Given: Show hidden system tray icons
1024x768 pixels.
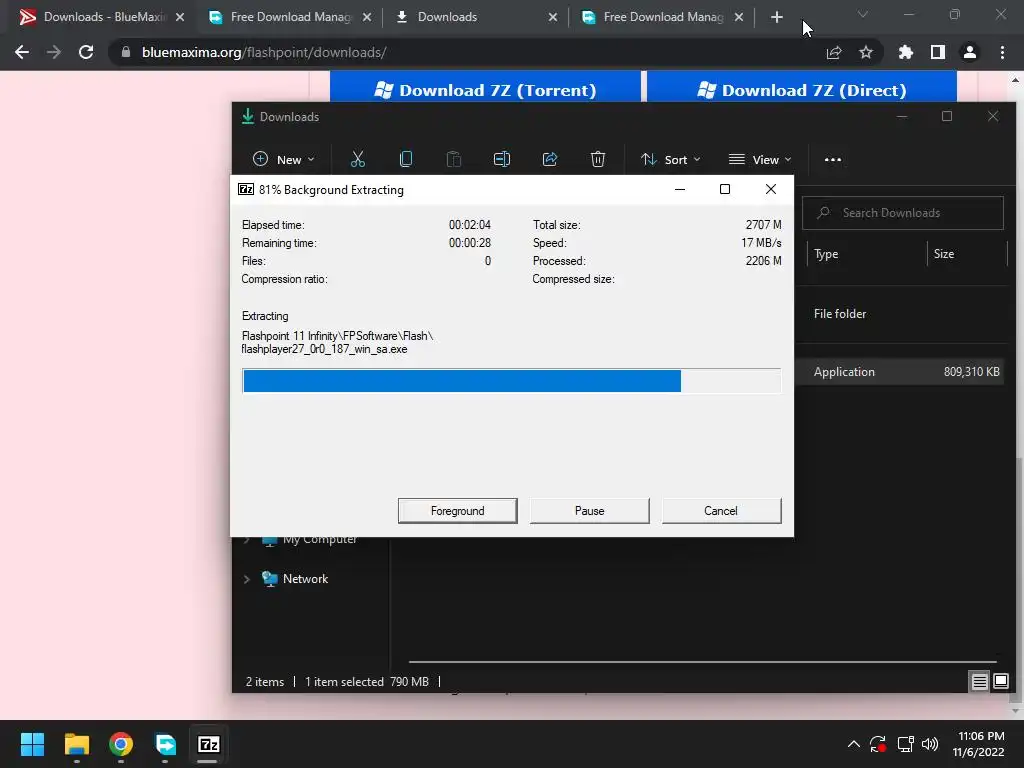Looking at the screenshot, I should [x=854, y=744].
